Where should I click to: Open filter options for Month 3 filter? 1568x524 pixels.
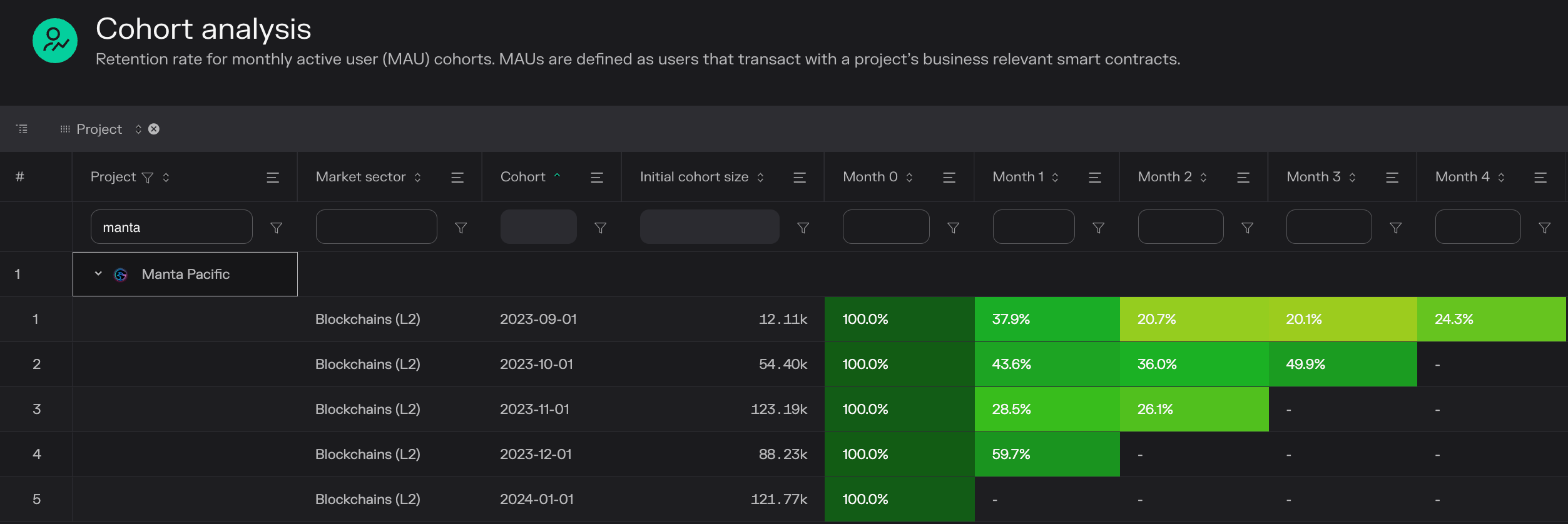[1395, 228]
